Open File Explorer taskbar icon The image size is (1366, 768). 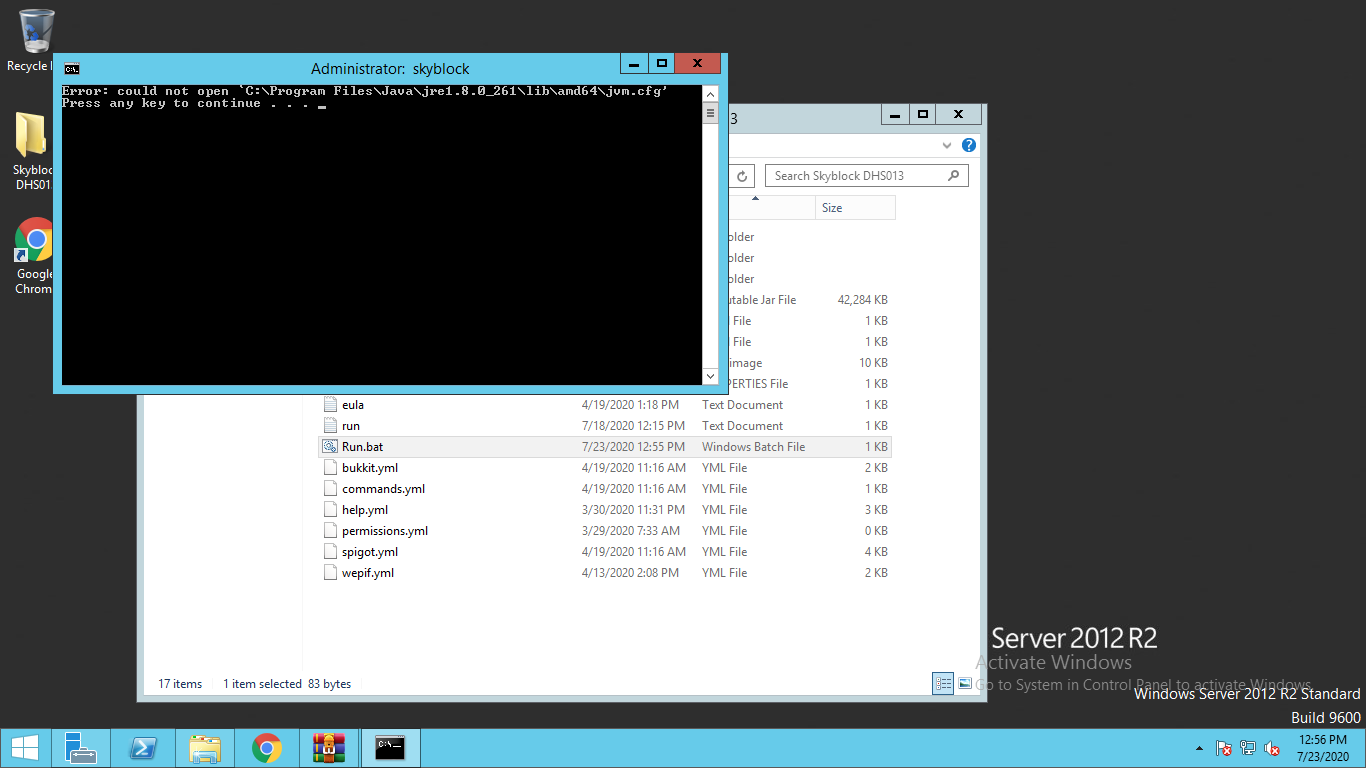[x=205, y=748]
